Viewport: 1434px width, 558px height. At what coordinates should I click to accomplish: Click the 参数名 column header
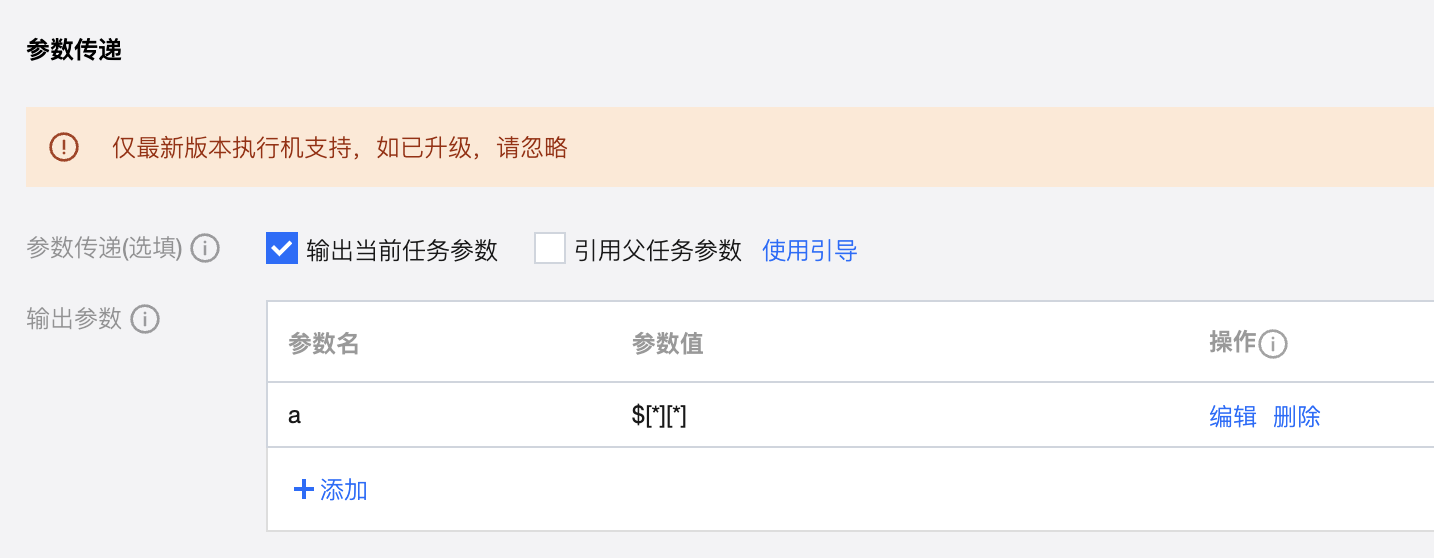tap(324, 344)
